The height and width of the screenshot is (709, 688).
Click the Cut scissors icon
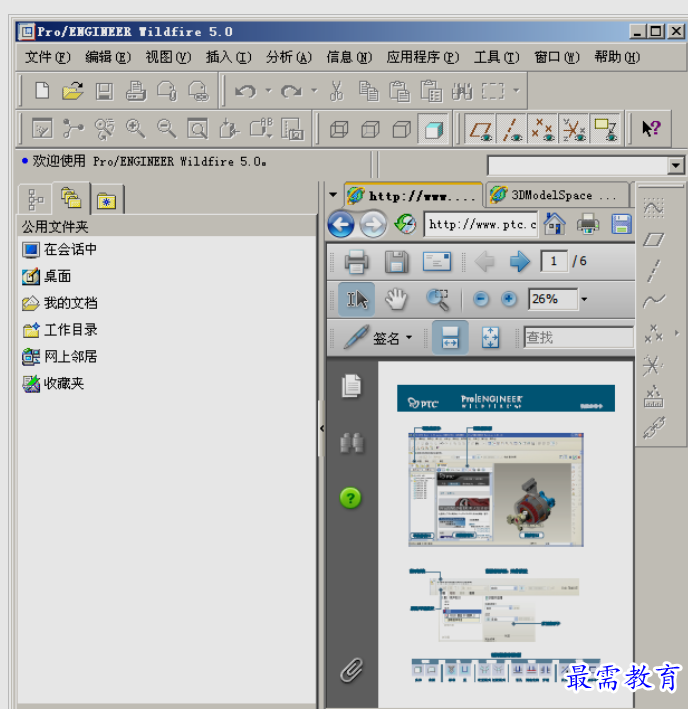pyautogui.click(x=336, y=91)
